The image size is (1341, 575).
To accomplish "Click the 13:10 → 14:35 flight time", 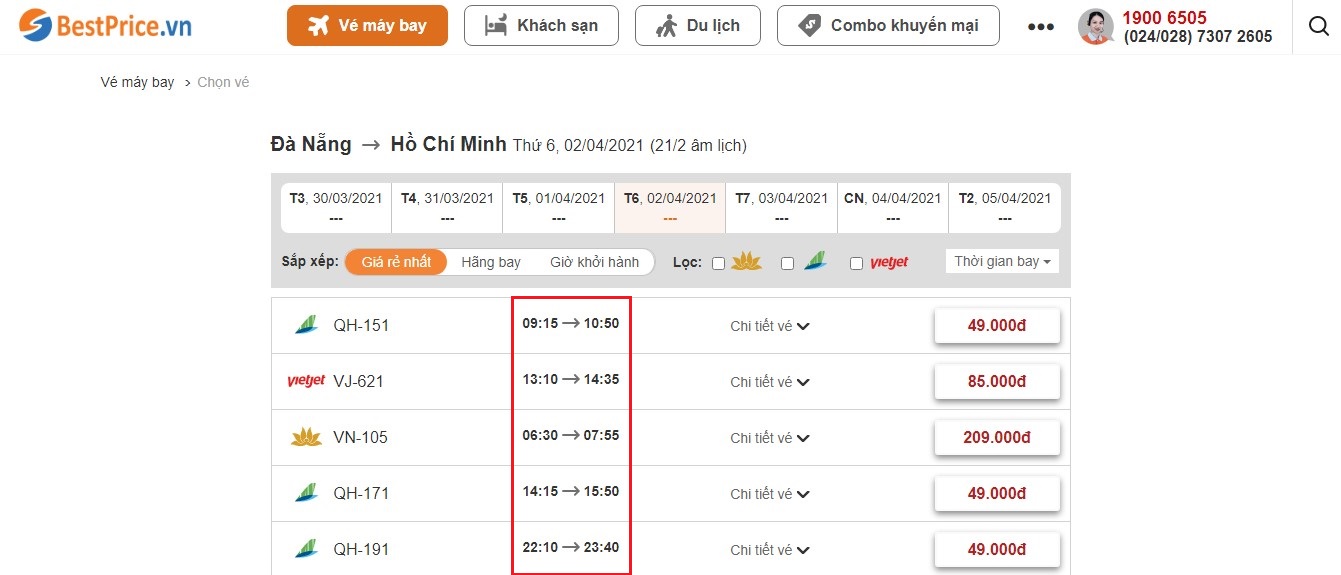I will pos(570,379).
